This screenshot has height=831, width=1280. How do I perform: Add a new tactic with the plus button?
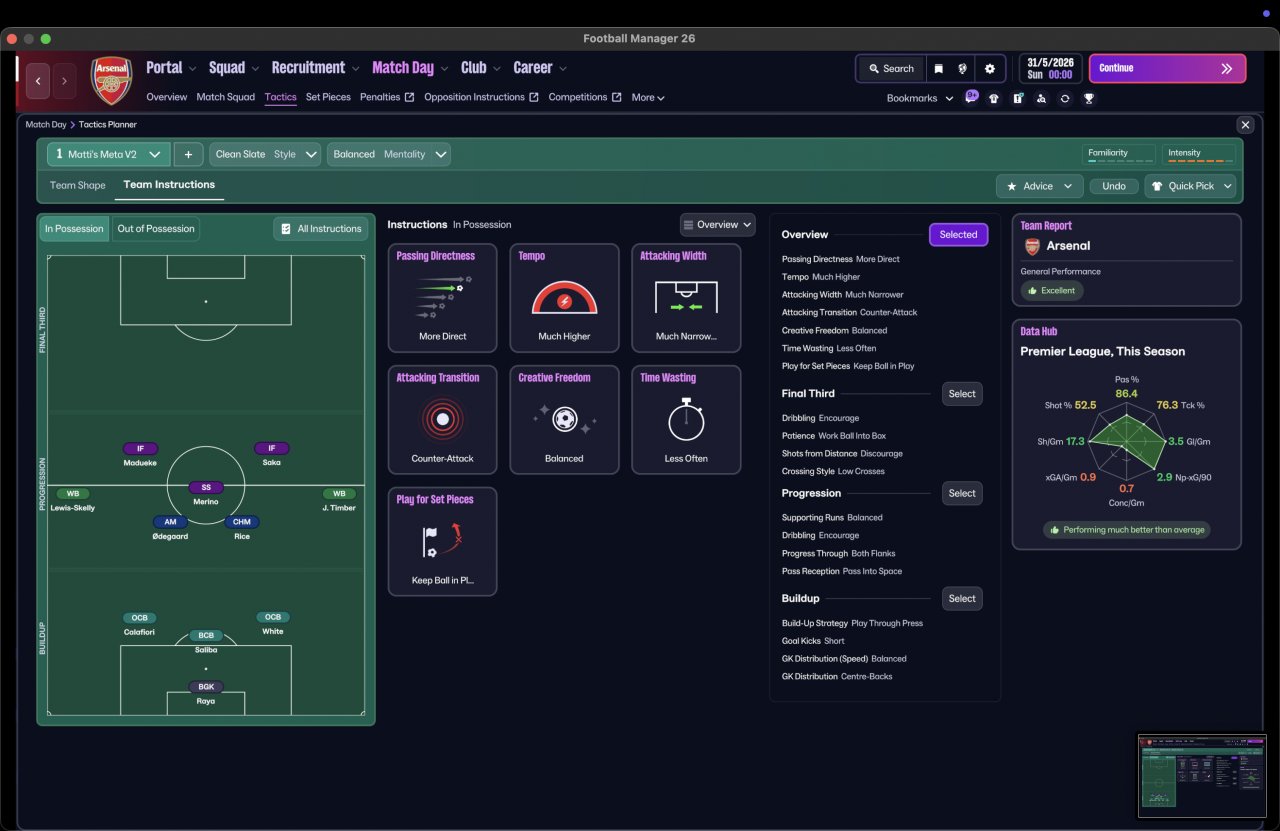tap(188, 154)
